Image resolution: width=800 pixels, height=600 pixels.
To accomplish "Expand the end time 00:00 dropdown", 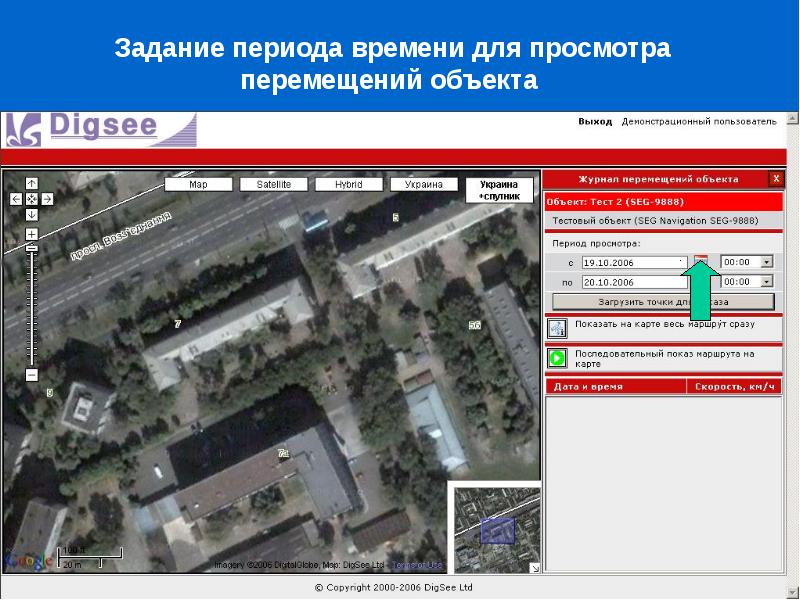I will (767, 282).
